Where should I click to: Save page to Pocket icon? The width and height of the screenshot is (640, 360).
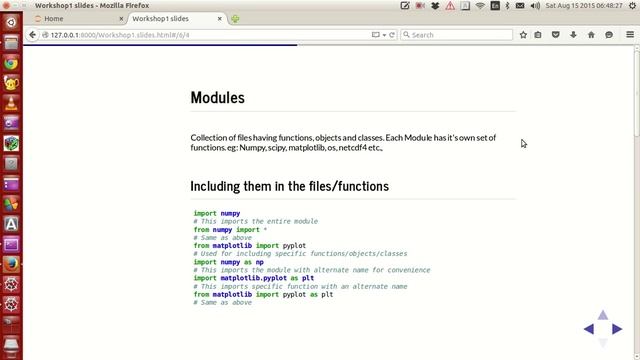pos(556,35)
